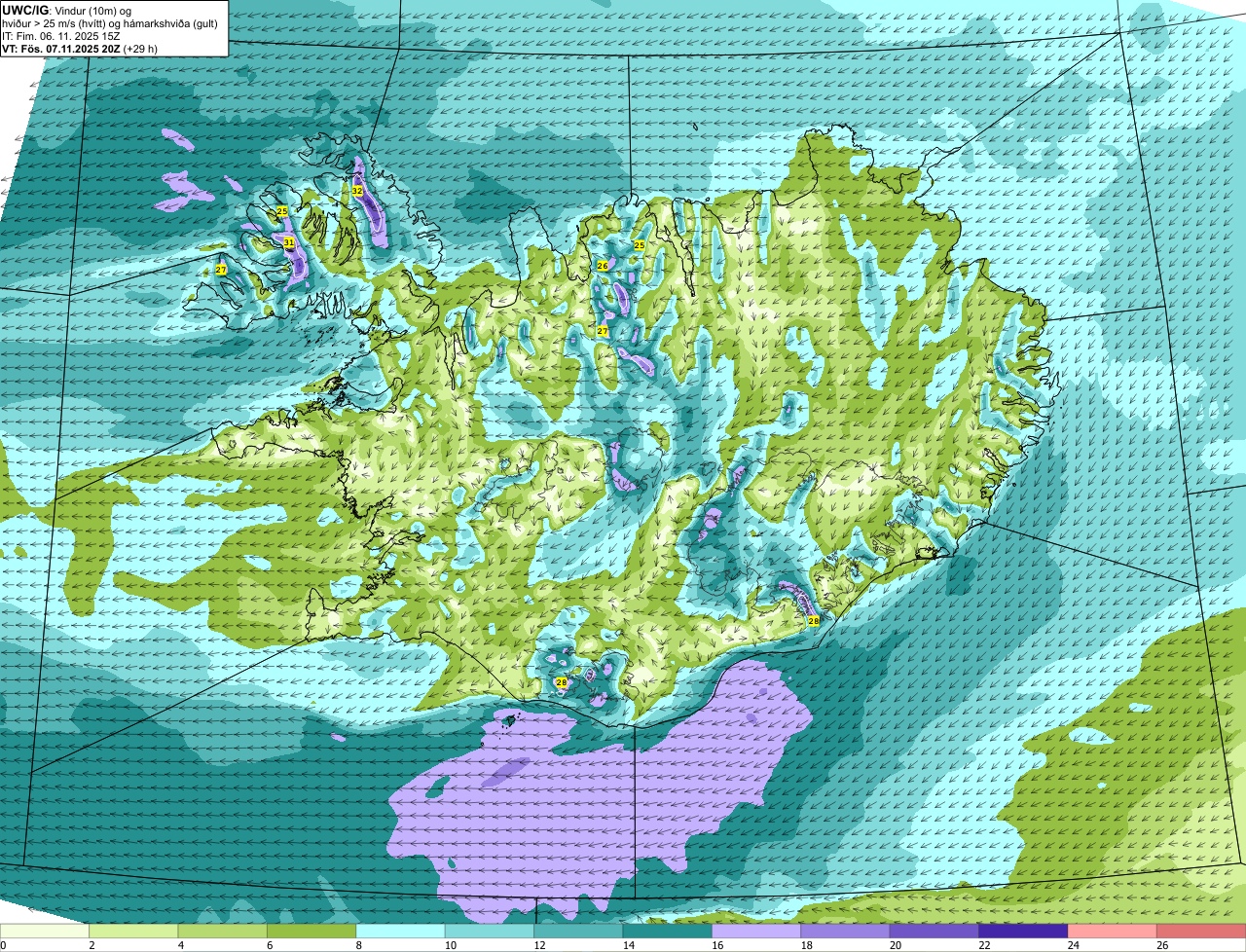Click the 'IT: Fim. 06. 11. 2025 15Z' line
The image size is (1246, 952).
(60, 36)
